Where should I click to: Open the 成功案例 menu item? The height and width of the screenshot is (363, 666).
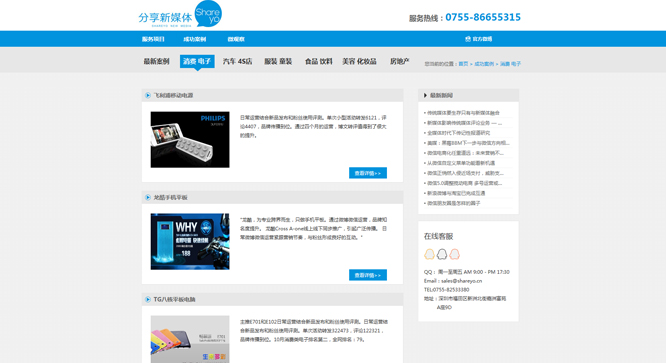click(x=195, y=39)
